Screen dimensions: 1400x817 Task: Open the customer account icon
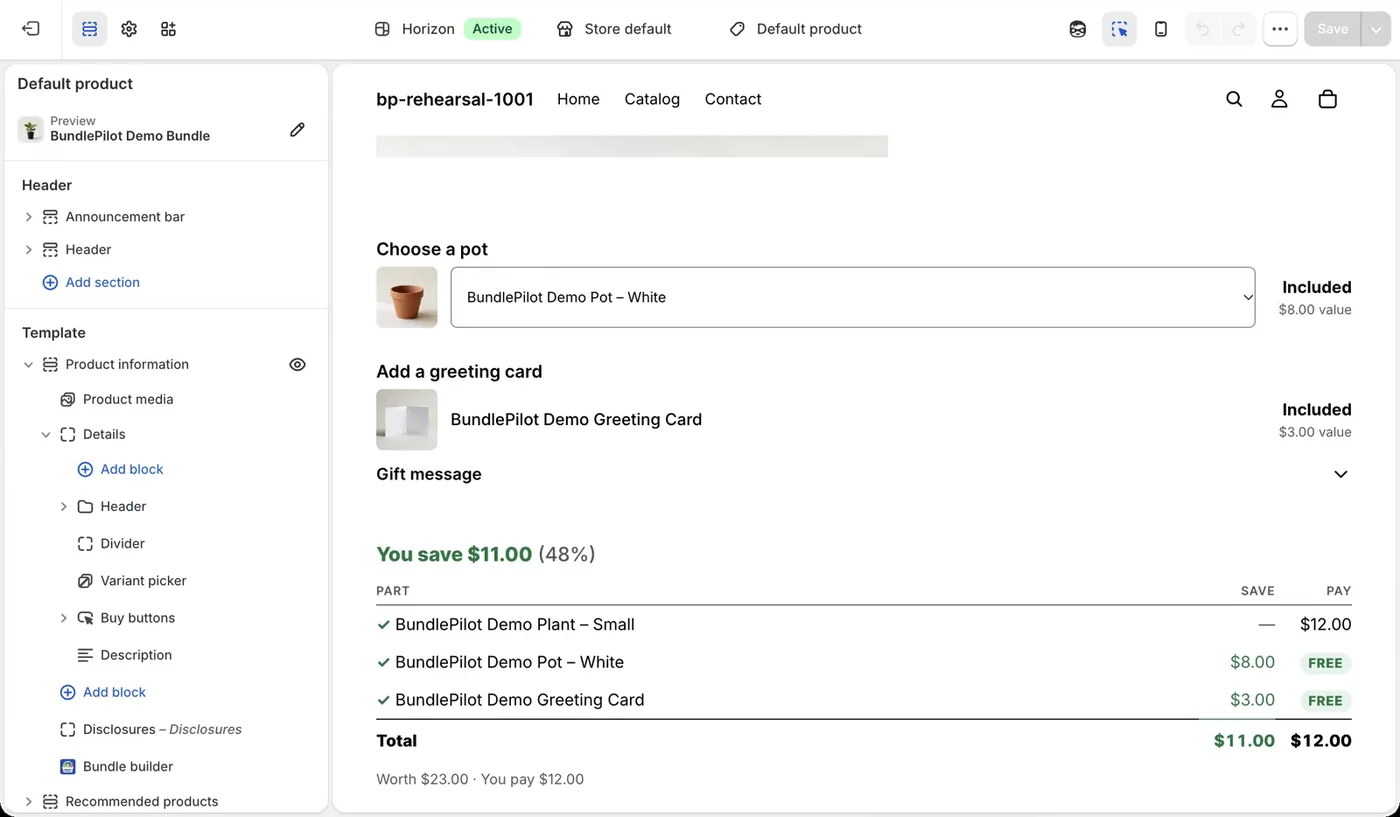(x=1279, y=99)
